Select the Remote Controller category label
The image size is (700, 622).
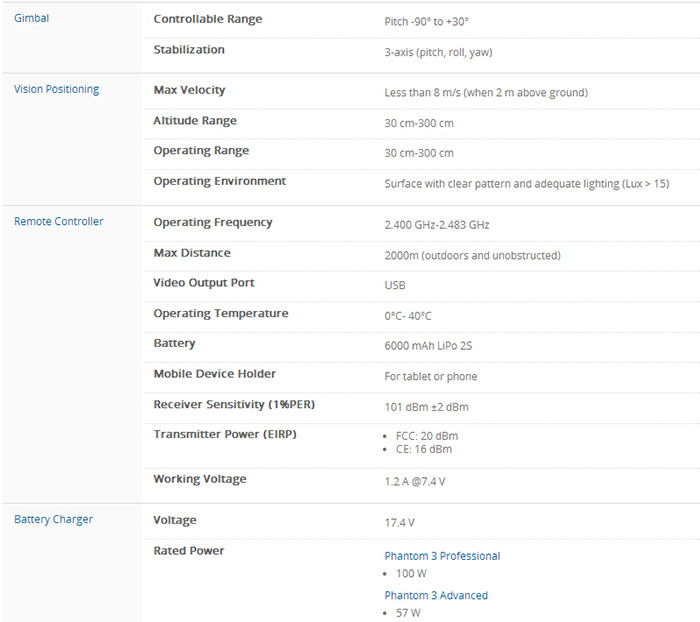[58, 221]
